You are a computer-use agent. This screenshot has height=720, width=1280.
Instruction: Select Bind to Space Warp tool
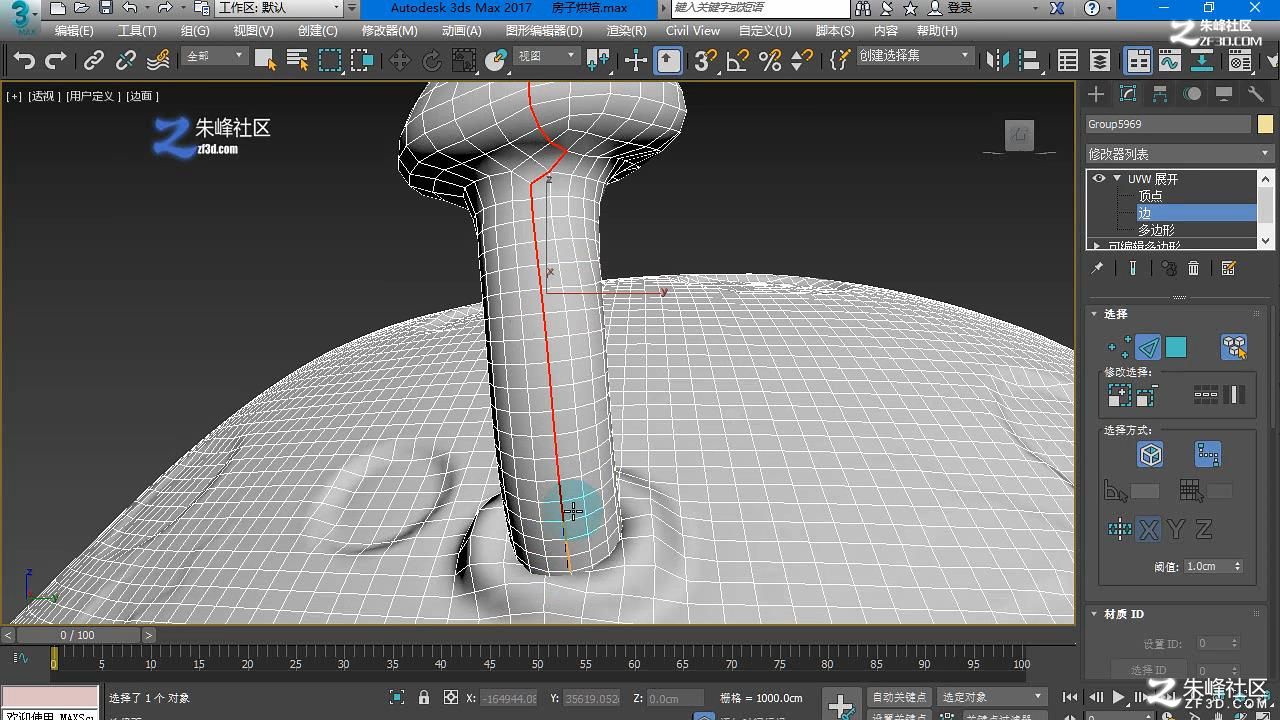[x=158, y=61]
